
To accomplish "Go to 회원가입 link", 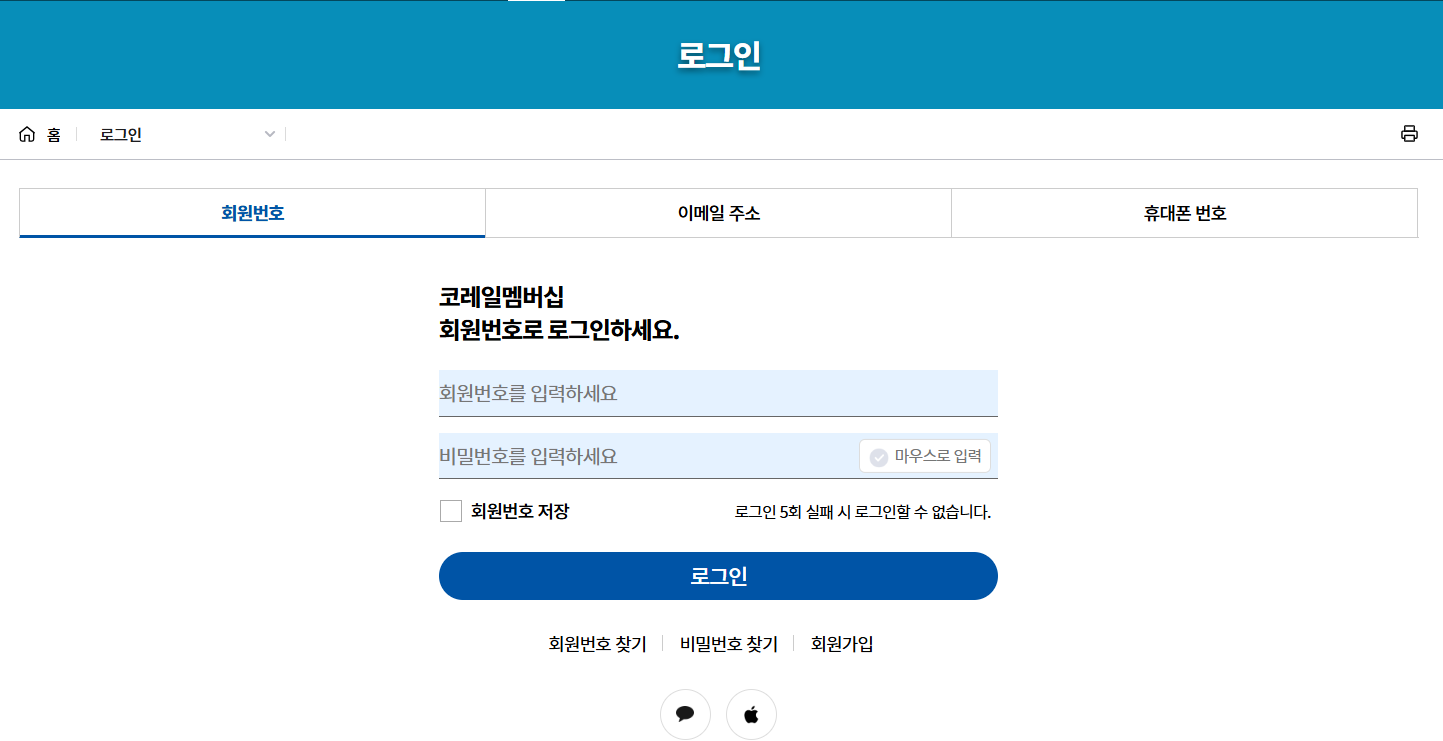I will tap(842, 644).
